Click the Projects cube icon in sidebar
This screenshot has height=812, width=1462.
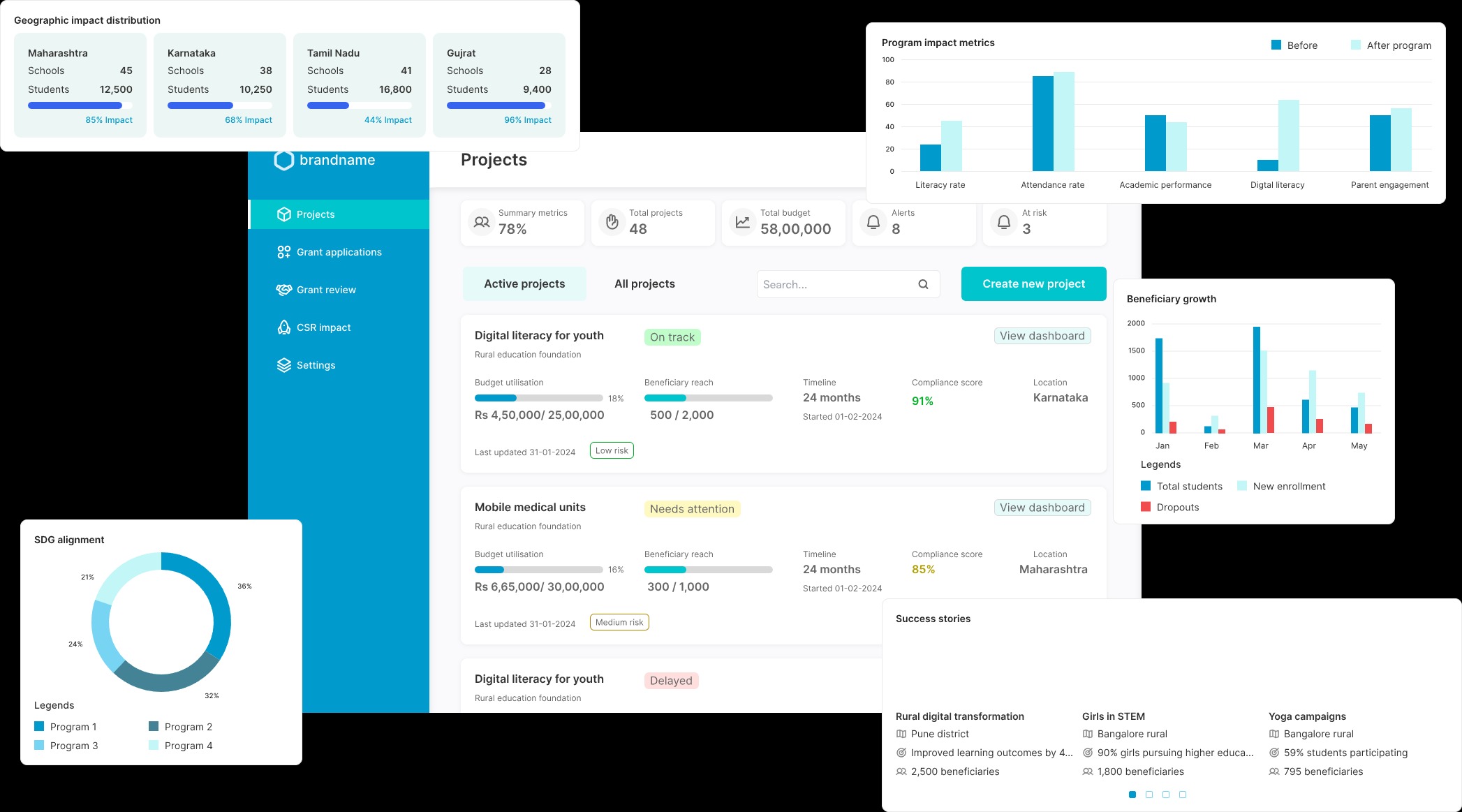click(283, 214)
